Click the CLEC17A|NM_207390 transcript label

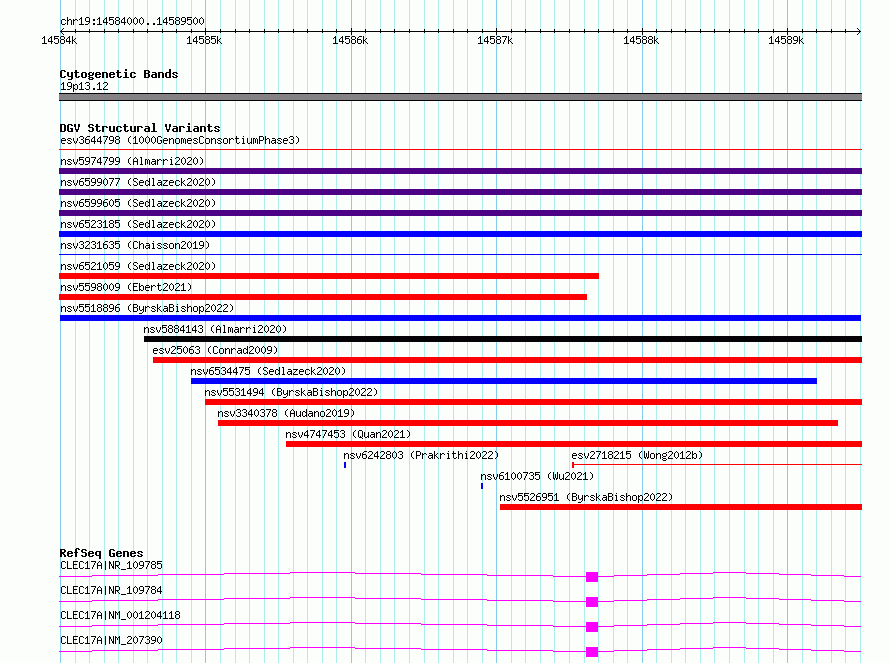(x=111, y=640)
